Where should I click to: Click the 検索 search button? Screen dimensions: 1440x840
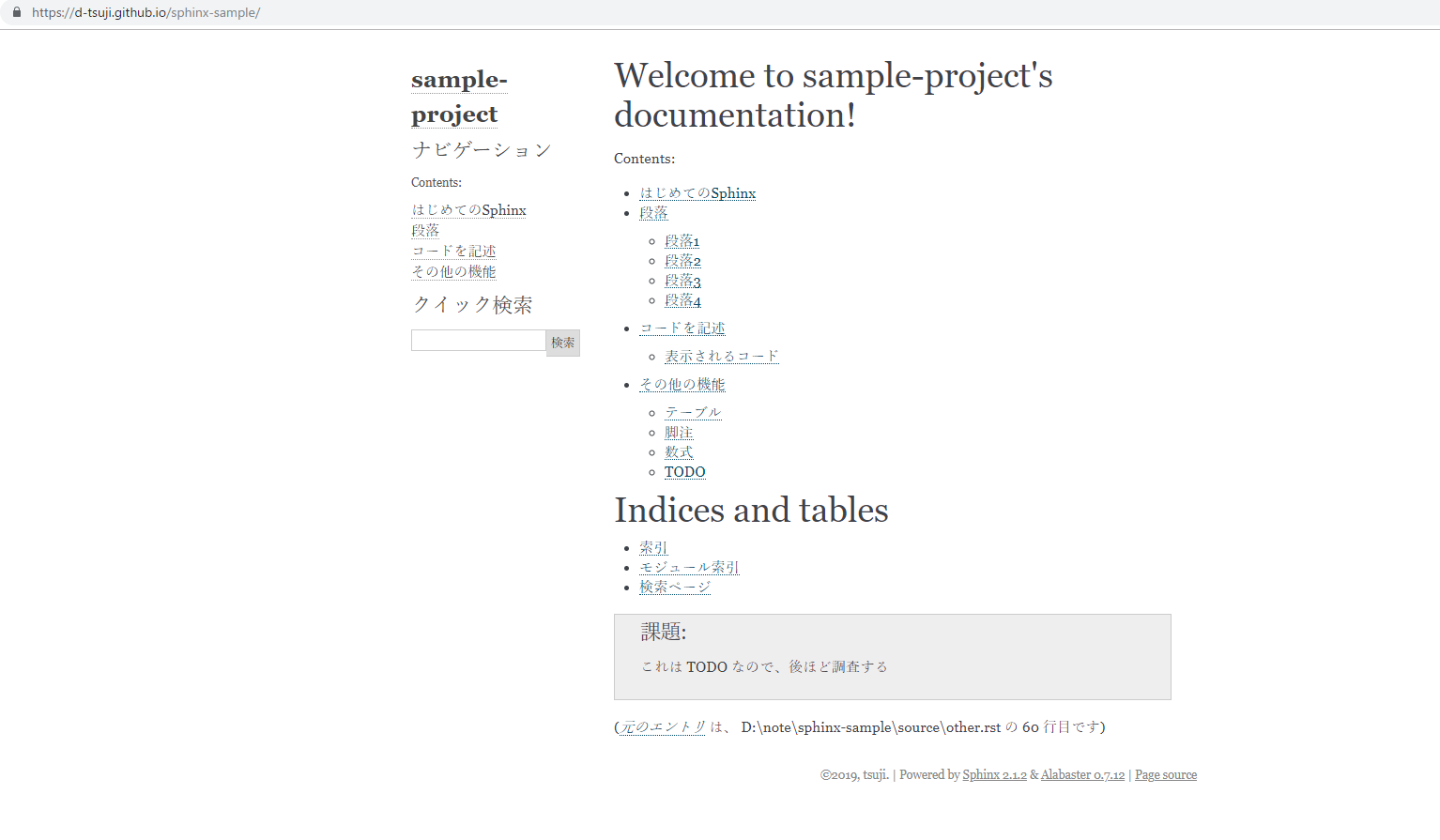click(x=562, y=342)
